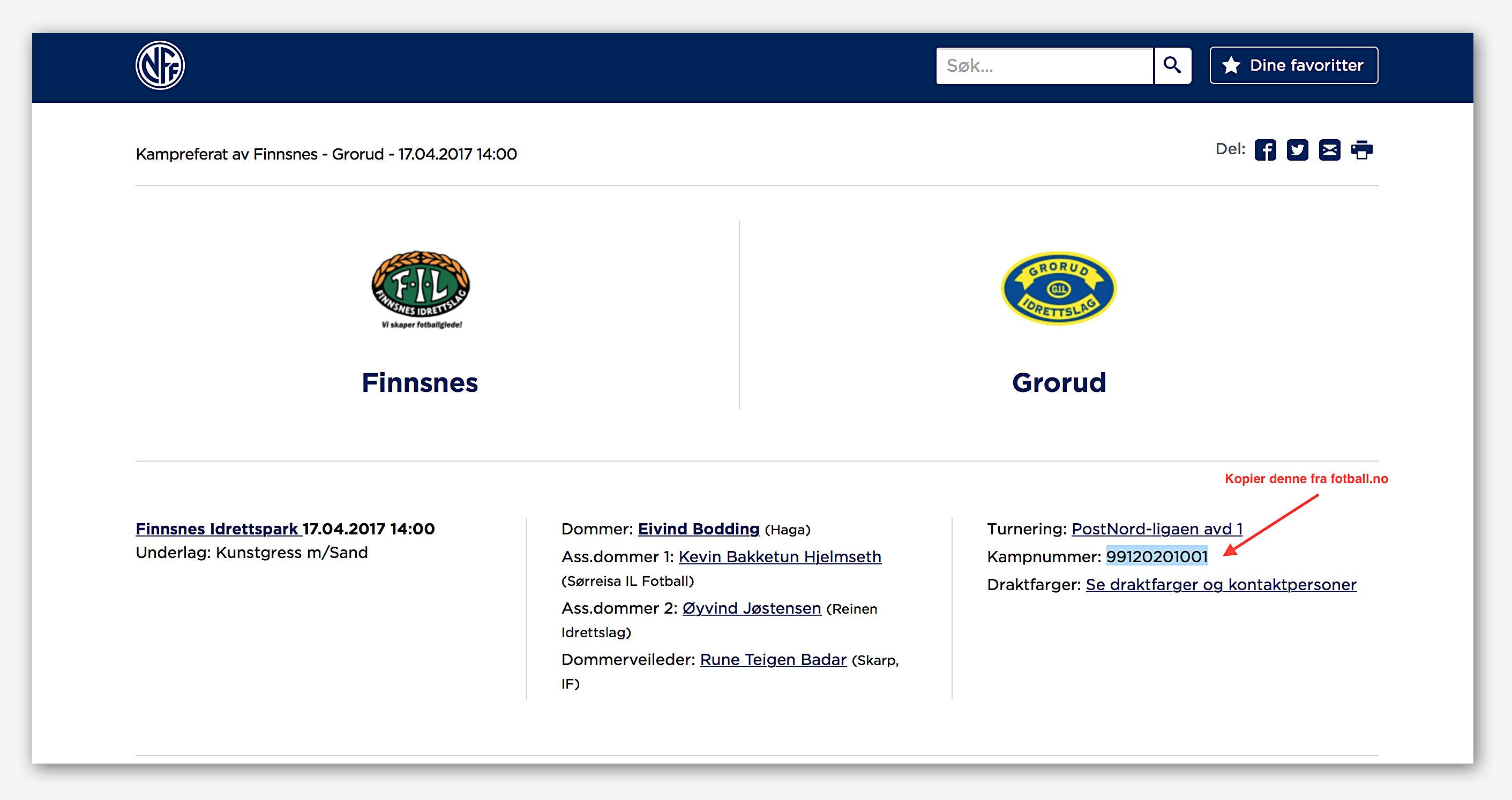The image size is (1512, 800).
Task: Open the PostNord-ligaen avd 1 tournament
Action: pyautogui.click(x=1156, y=529)
